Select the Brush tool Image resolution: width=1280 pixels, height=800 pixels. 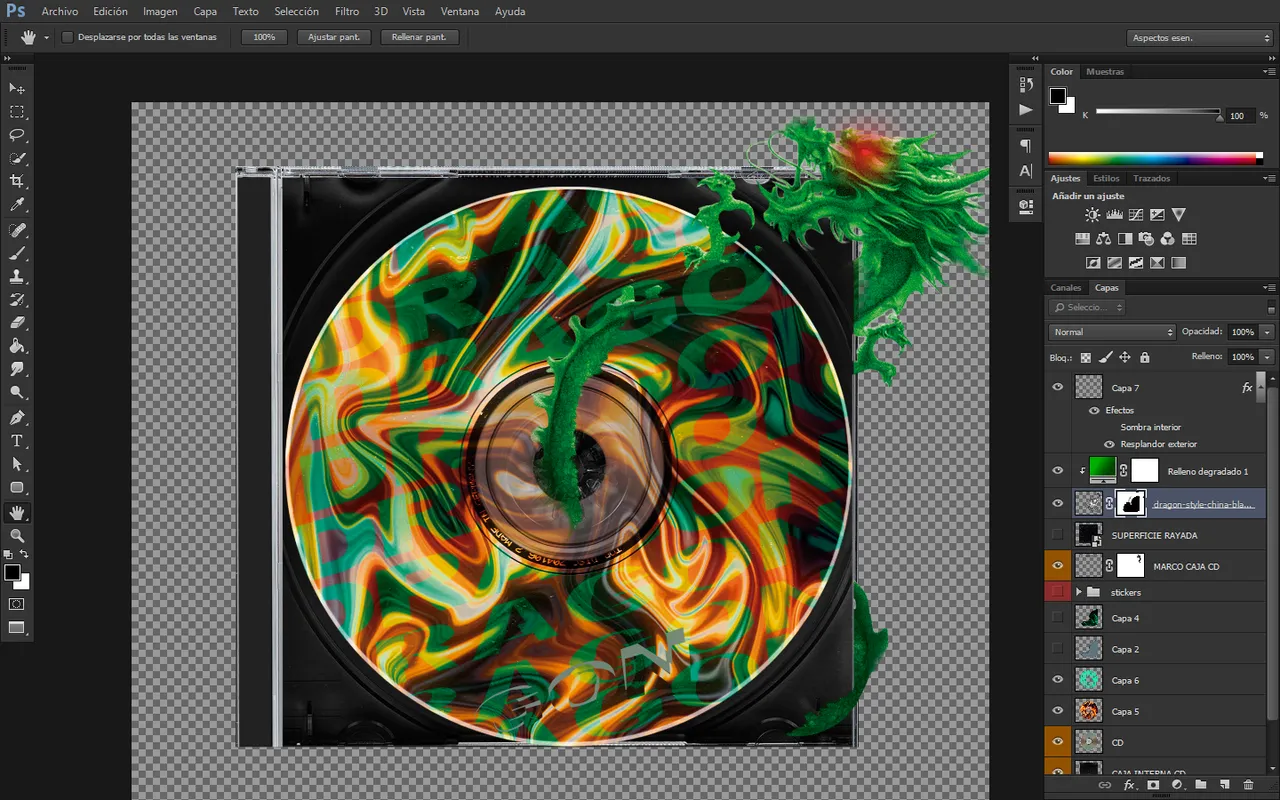tap(17, 253)
